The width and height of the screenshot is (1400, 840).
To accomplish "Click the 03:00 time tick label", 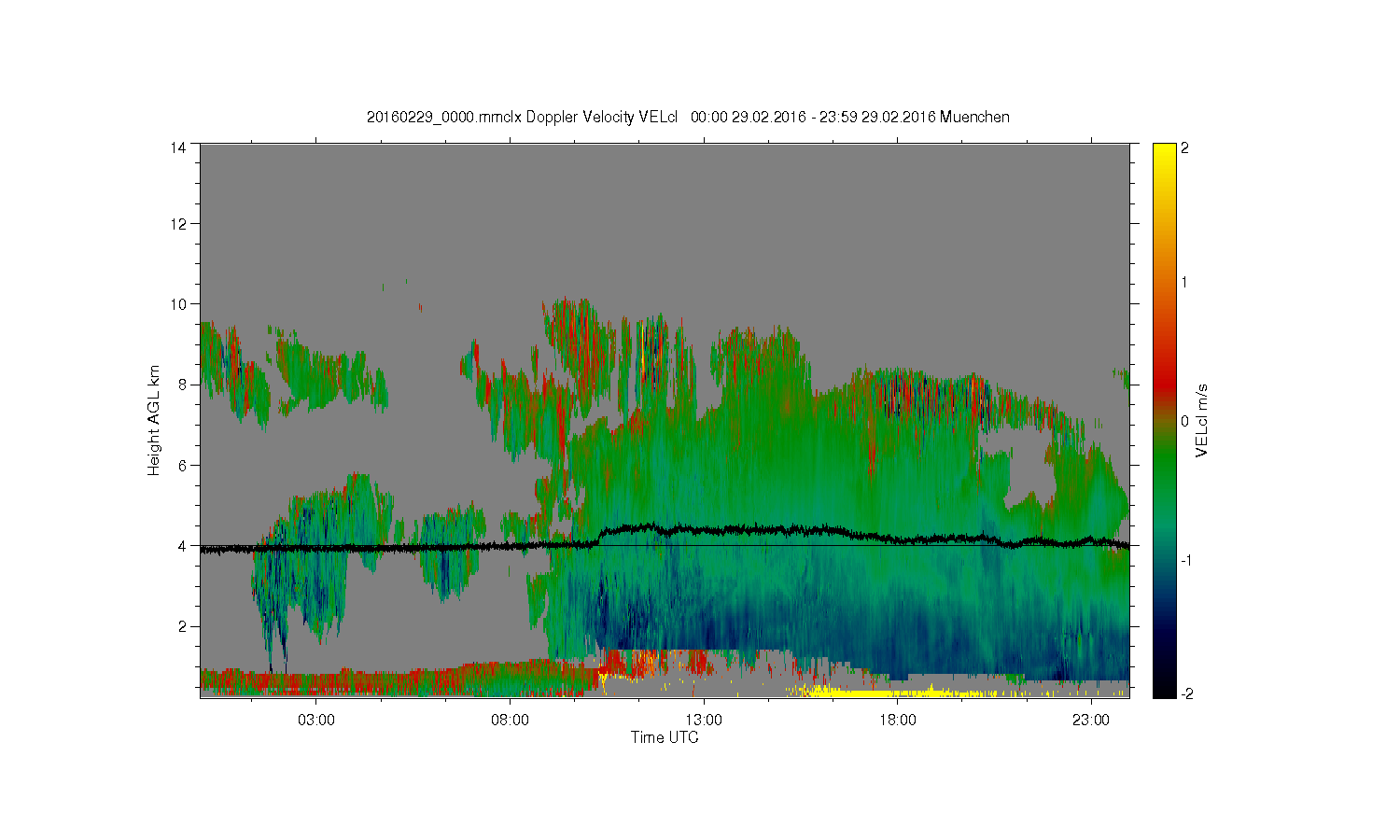I will coord(316,721).
